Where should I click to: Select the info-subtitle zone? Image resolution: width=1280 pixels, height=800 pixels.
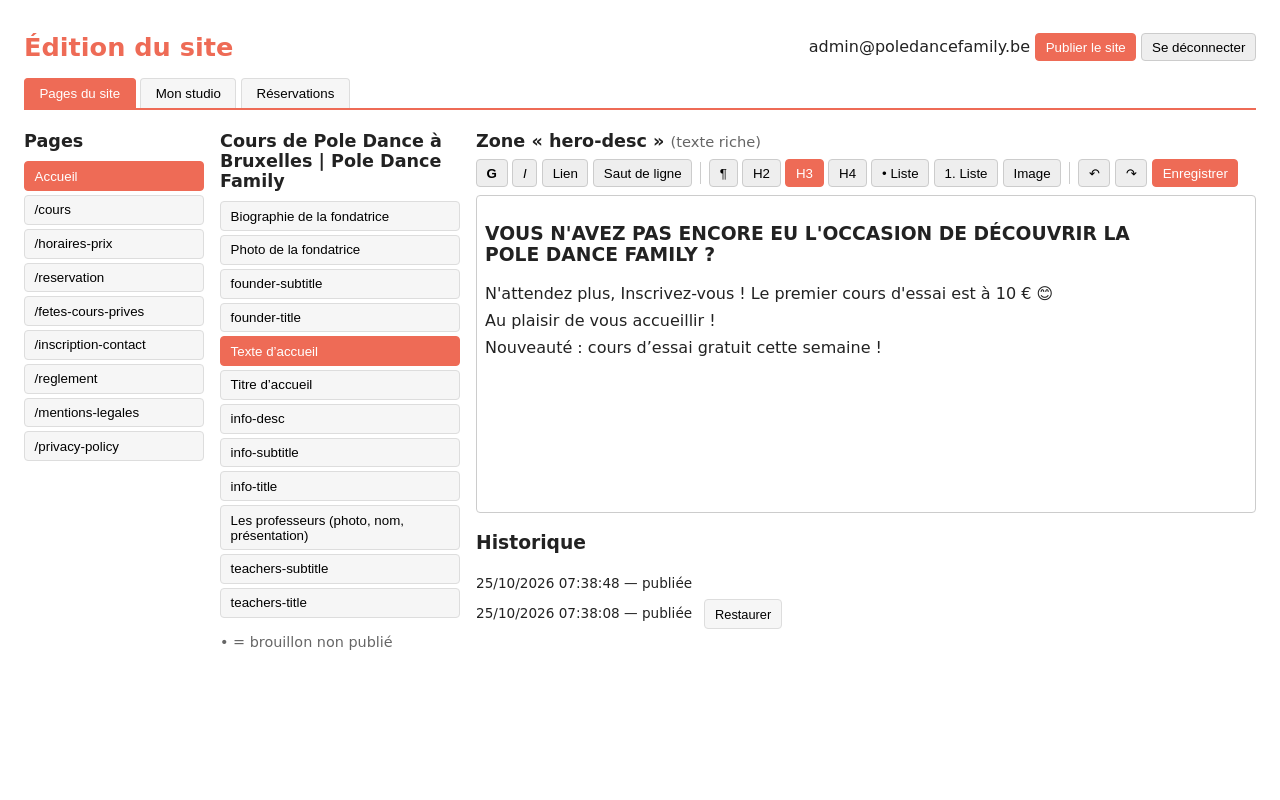coord(340,452)
